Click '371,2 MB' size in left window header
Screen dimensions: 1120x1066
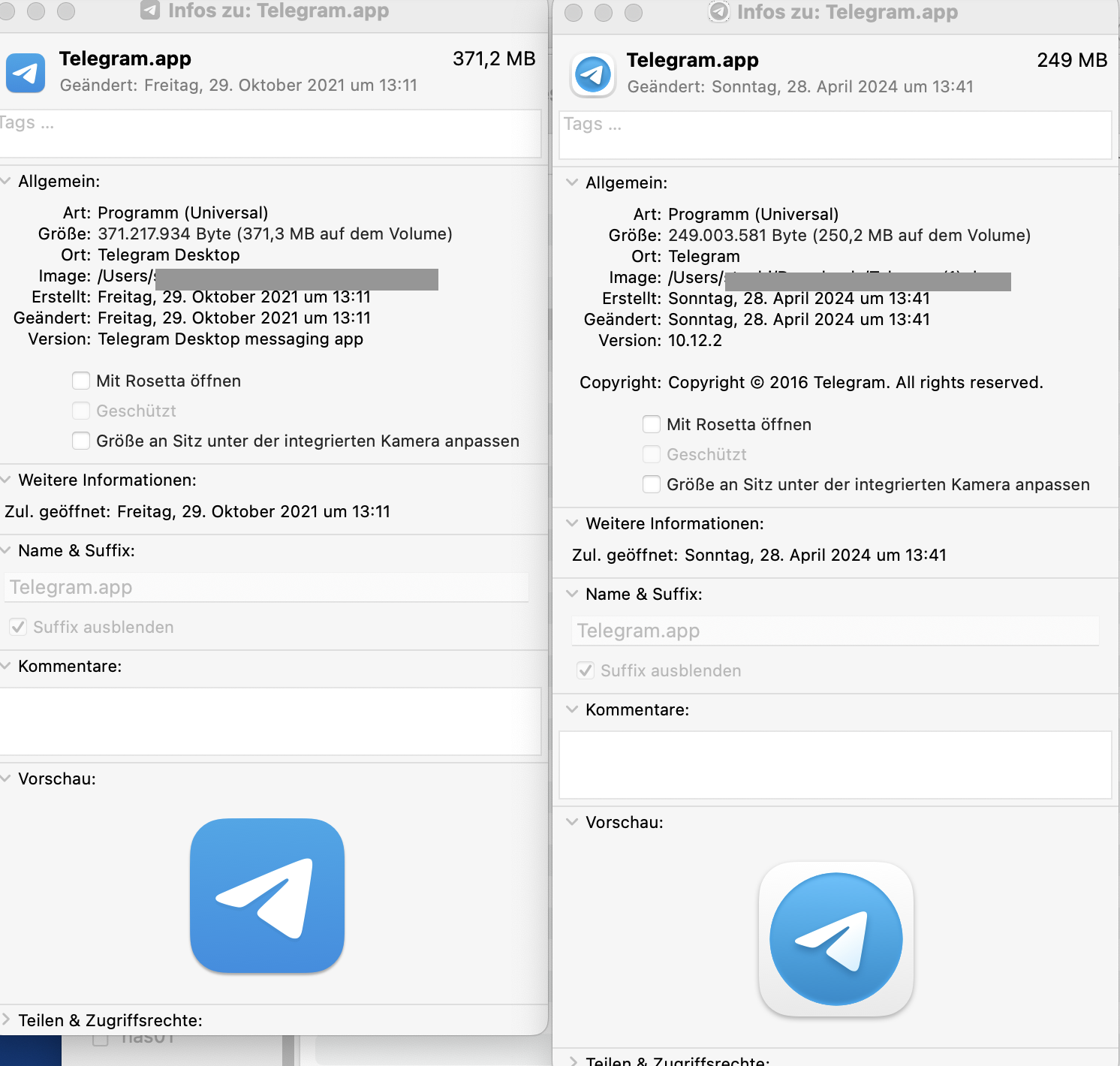(x=494, y=59)
